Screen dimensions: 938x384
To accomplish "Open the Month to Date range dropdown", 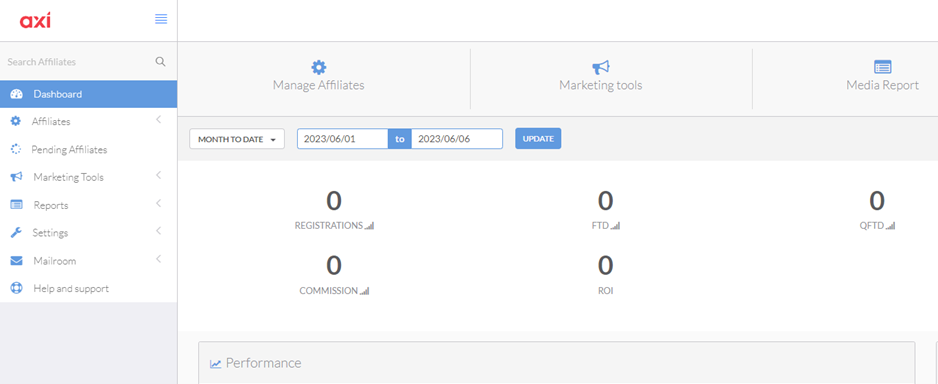I will 237,139.
